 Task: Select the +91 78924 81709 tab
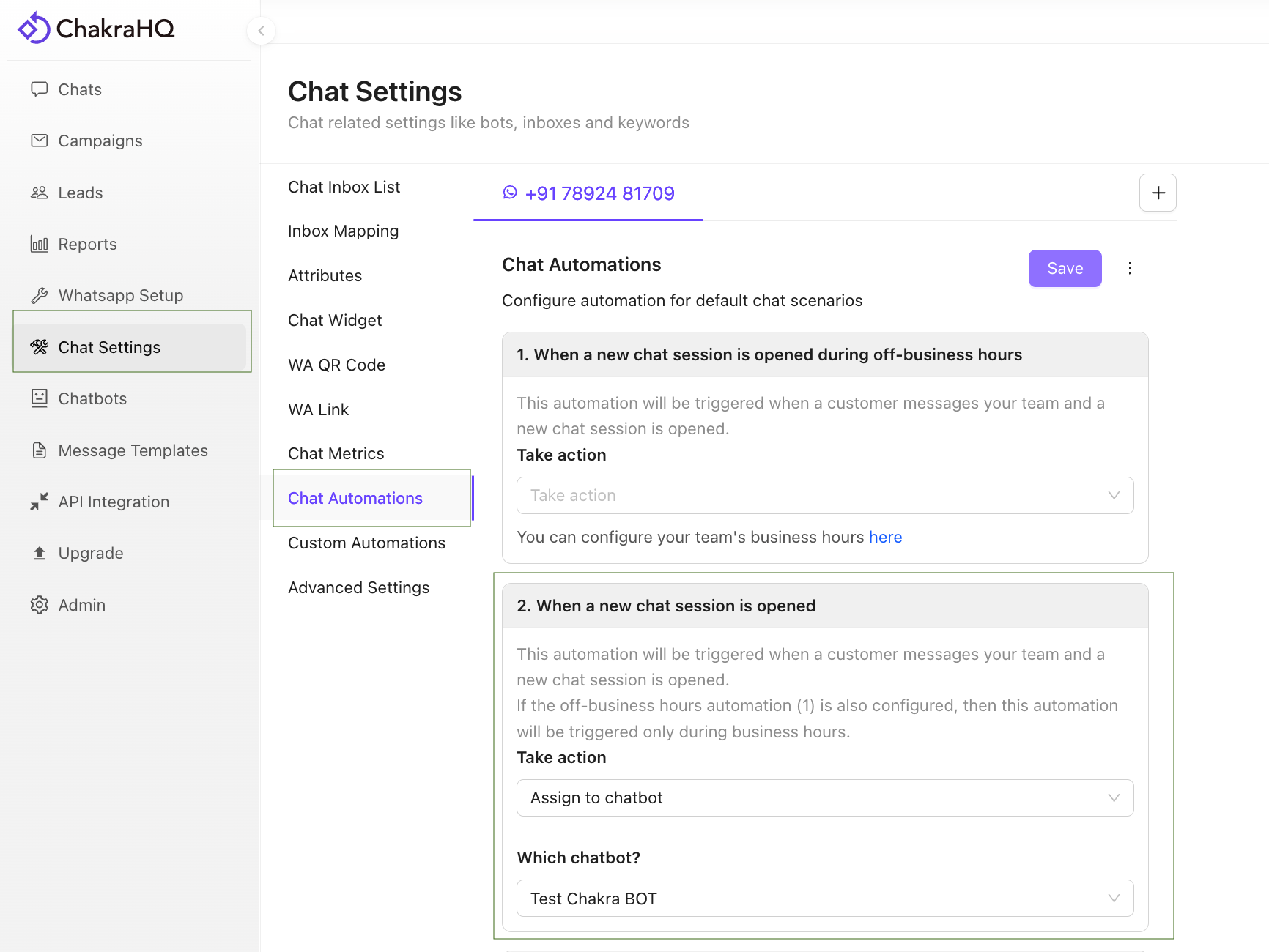point(588,193)
